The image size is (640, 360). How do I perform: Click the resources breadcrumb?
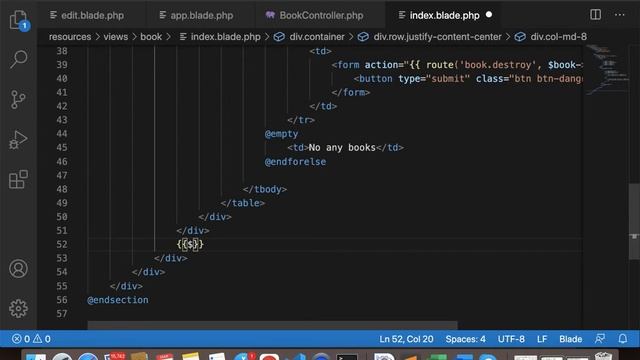point(70,37)
